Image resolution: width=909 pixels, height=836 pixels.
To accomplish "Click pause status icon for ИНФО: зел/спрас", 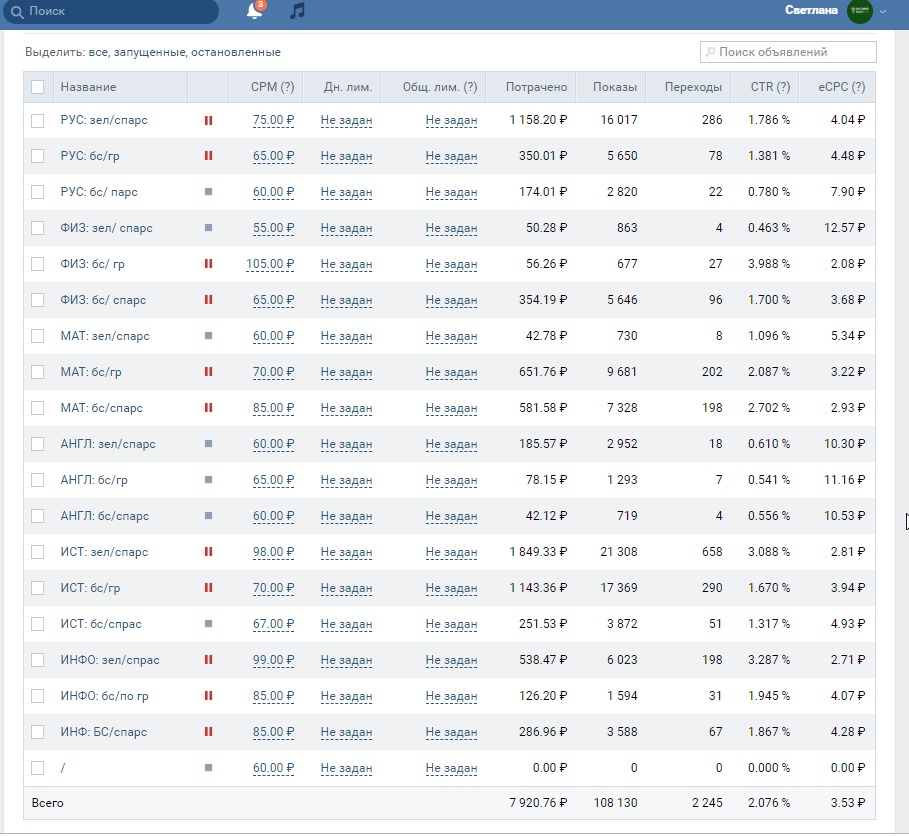I will [x=208, y=660].
